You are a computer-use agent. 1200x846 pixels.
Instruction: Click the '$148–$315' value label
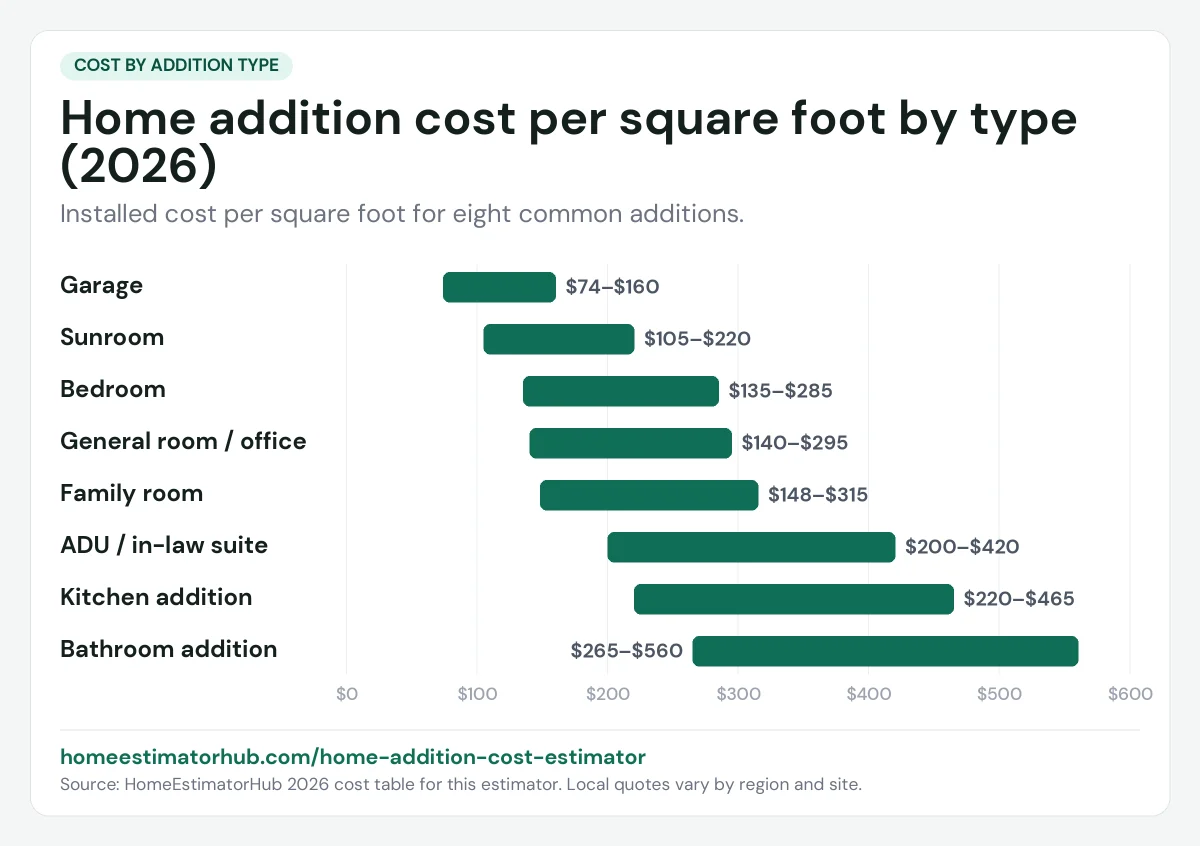818,495
